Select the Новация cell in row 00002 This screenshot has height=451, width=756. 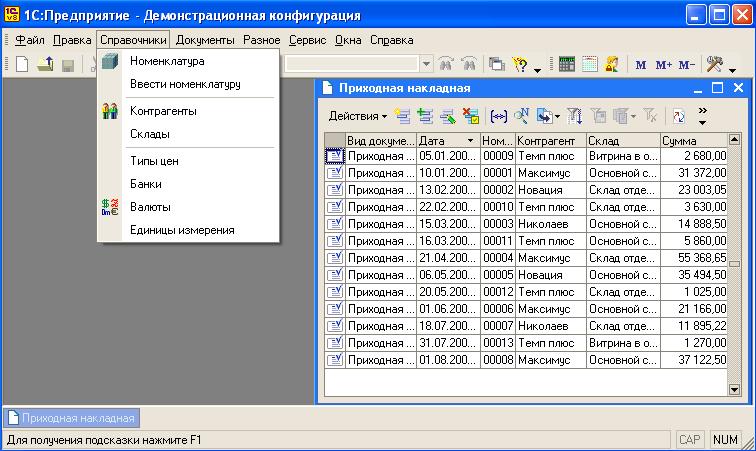(551, 190)
